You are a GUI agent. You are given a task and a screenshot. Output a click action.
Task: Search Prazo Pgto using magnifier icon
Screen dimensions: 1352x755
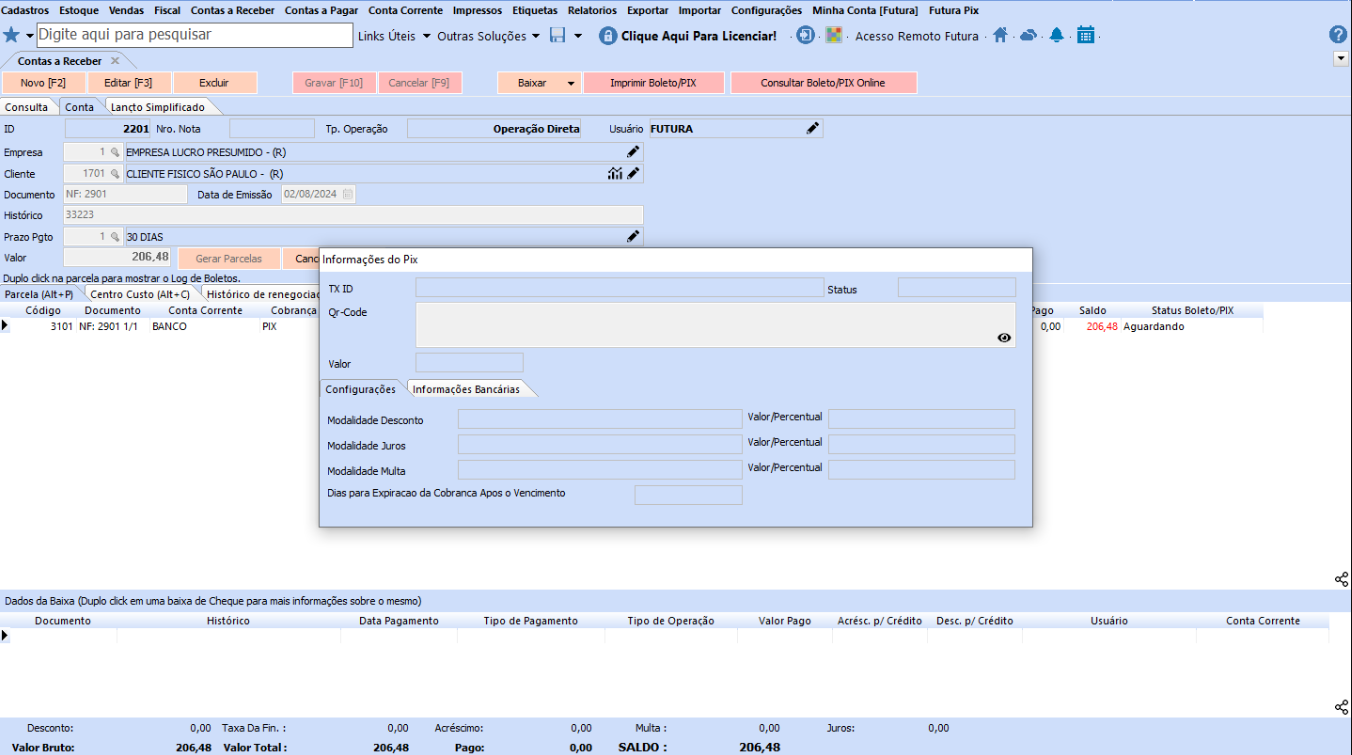pyautogui.click(x=115, y=237)
